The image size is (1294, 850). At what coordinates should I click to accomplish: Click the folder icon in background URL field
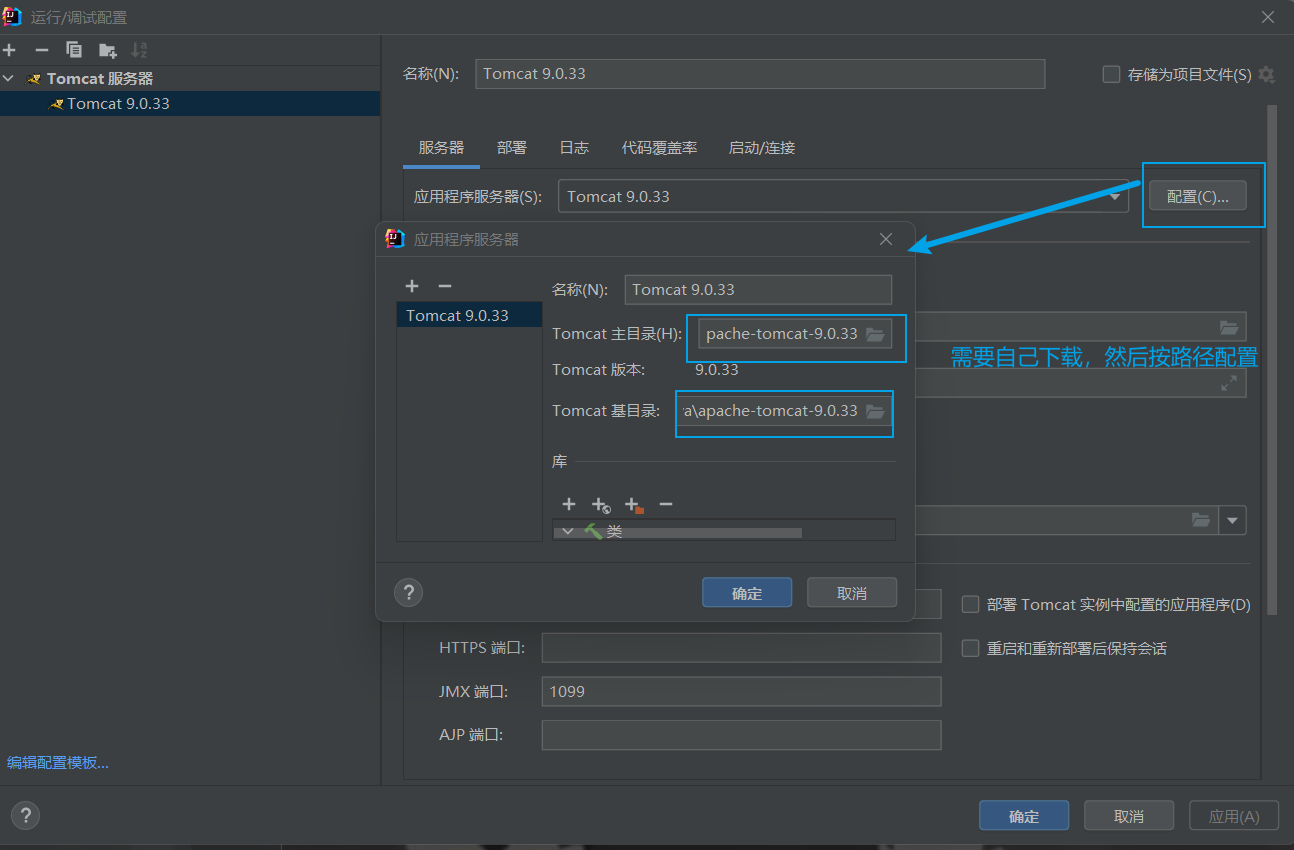pos(1229,326)
